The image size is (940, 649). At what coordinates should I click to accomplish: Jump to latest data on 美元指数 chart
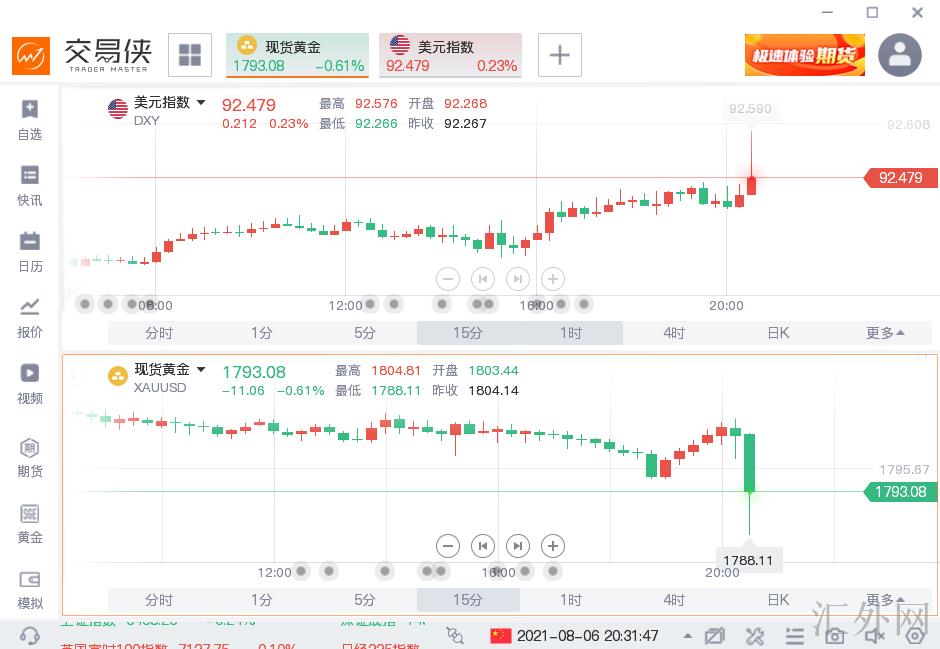tap(518, 279)
